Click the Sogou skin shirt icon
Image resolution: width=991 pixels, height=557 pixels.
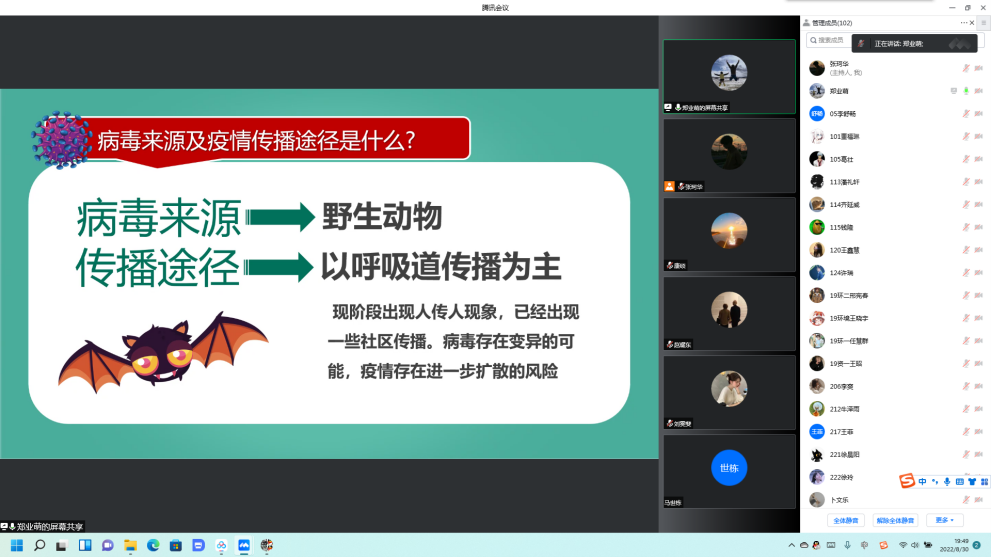(972, 482)
